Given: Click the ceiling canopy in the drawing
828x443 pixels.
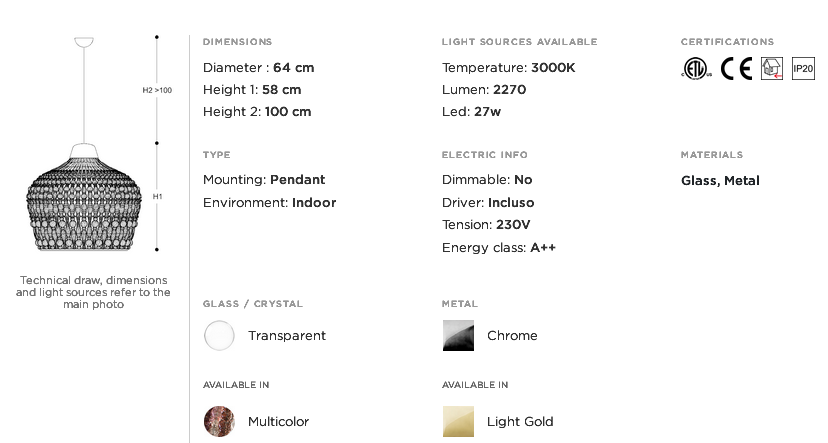Looking at the screenshot, I should point(84,42).
